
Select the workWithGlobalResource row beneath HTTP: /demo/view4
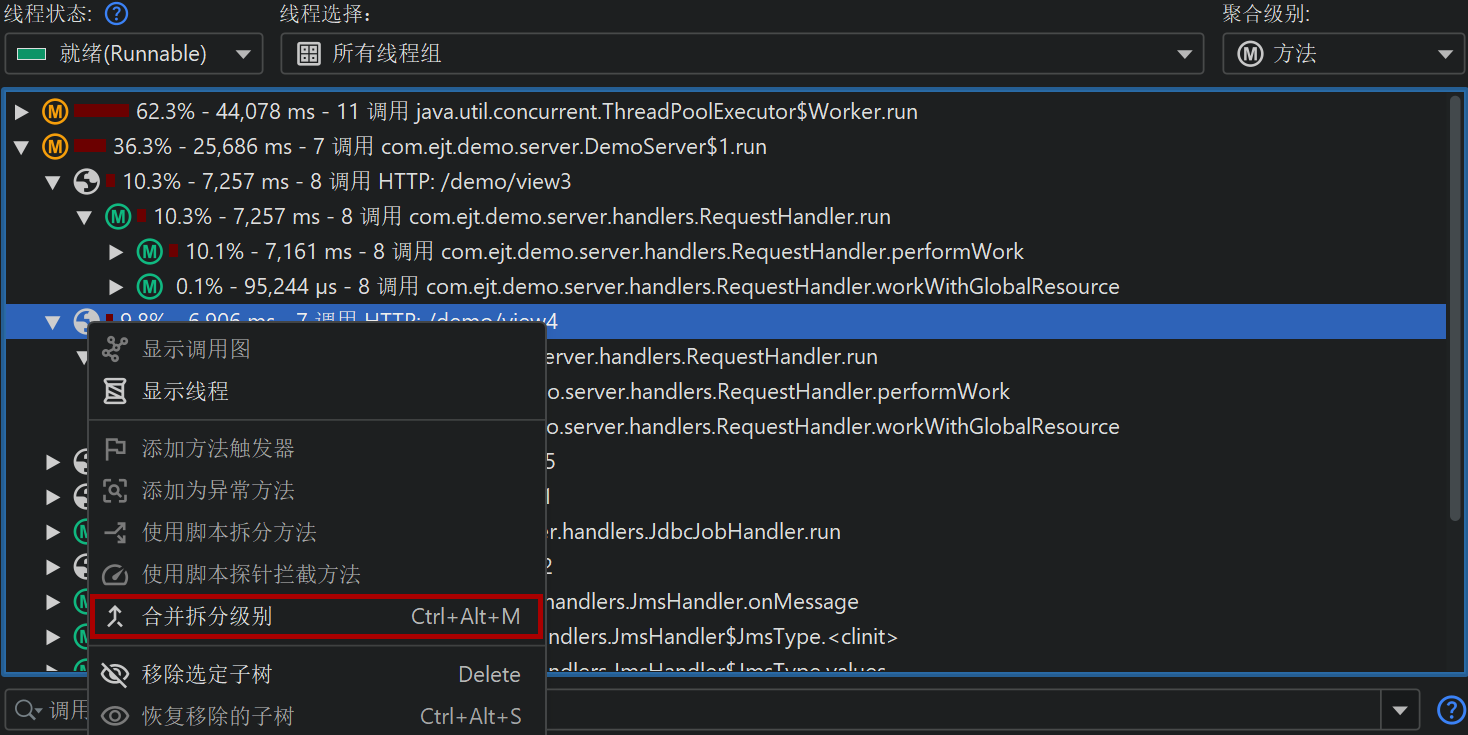click(725, 427)
